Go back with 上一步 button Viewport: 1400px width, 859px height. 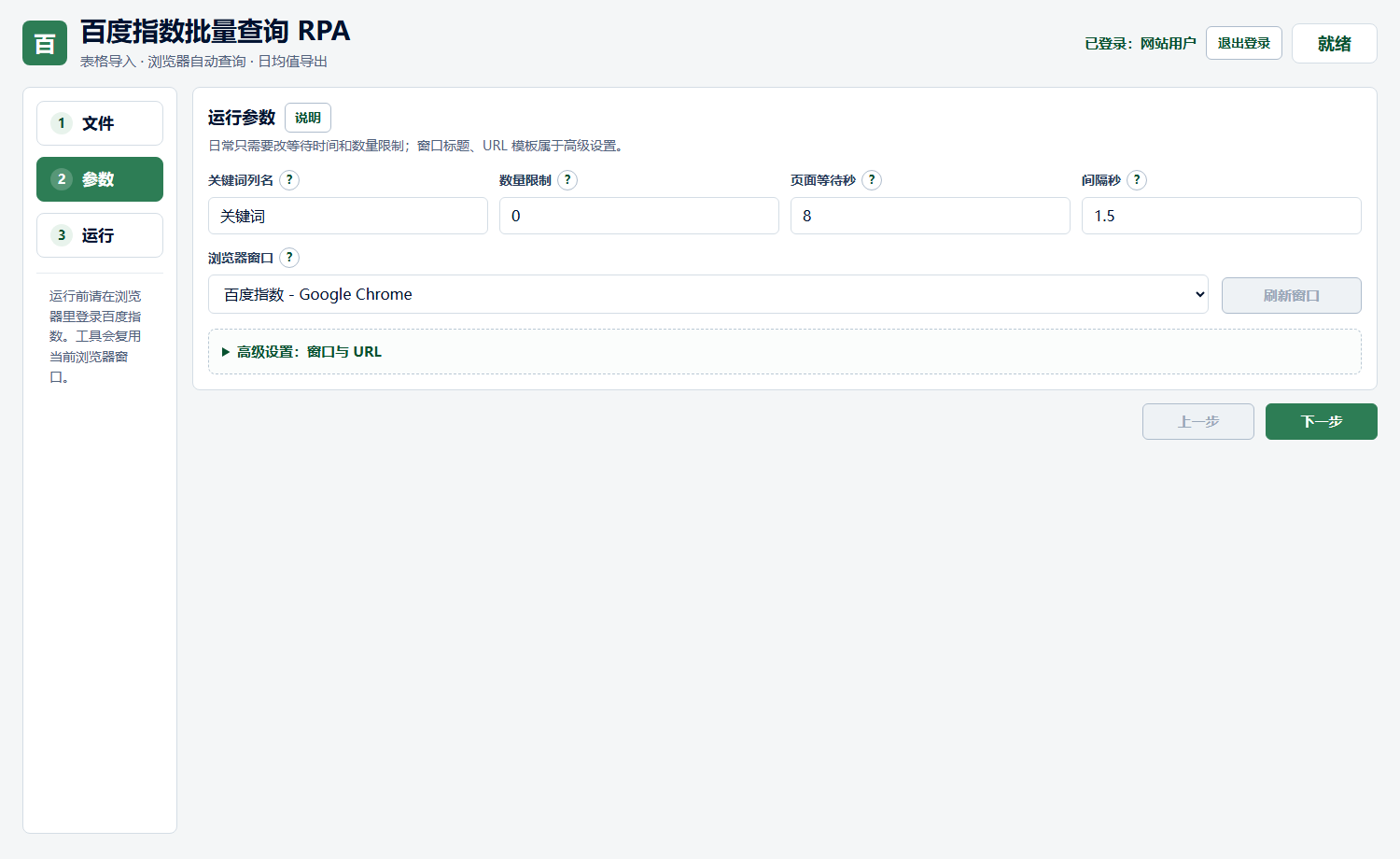point(1198,421)
